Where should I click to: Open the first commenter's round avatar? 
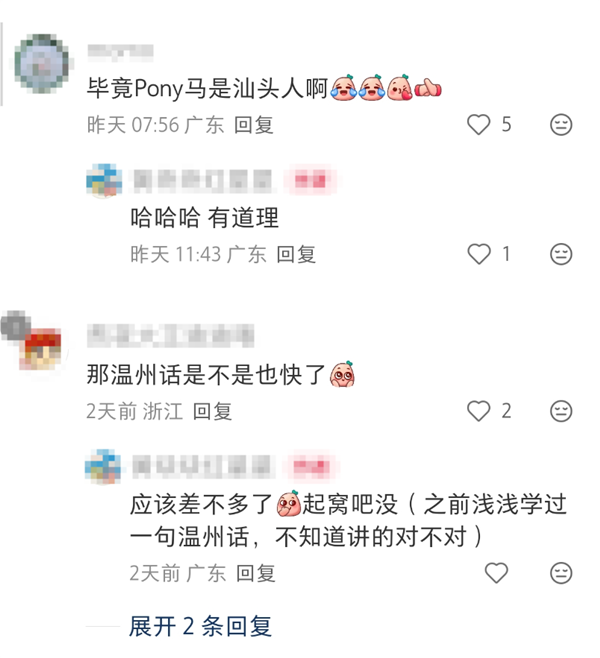42,64
